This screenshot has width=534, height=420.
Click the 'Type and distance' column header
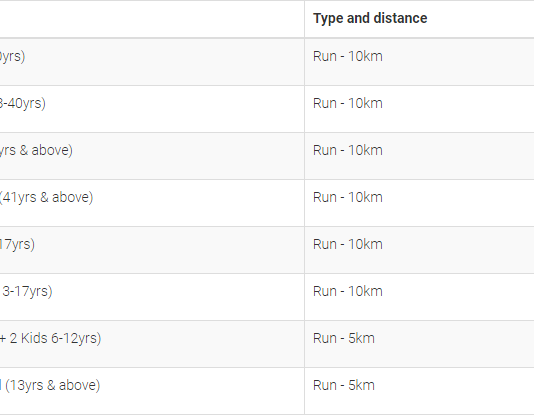pyautogui.click(x=370, y=18)
